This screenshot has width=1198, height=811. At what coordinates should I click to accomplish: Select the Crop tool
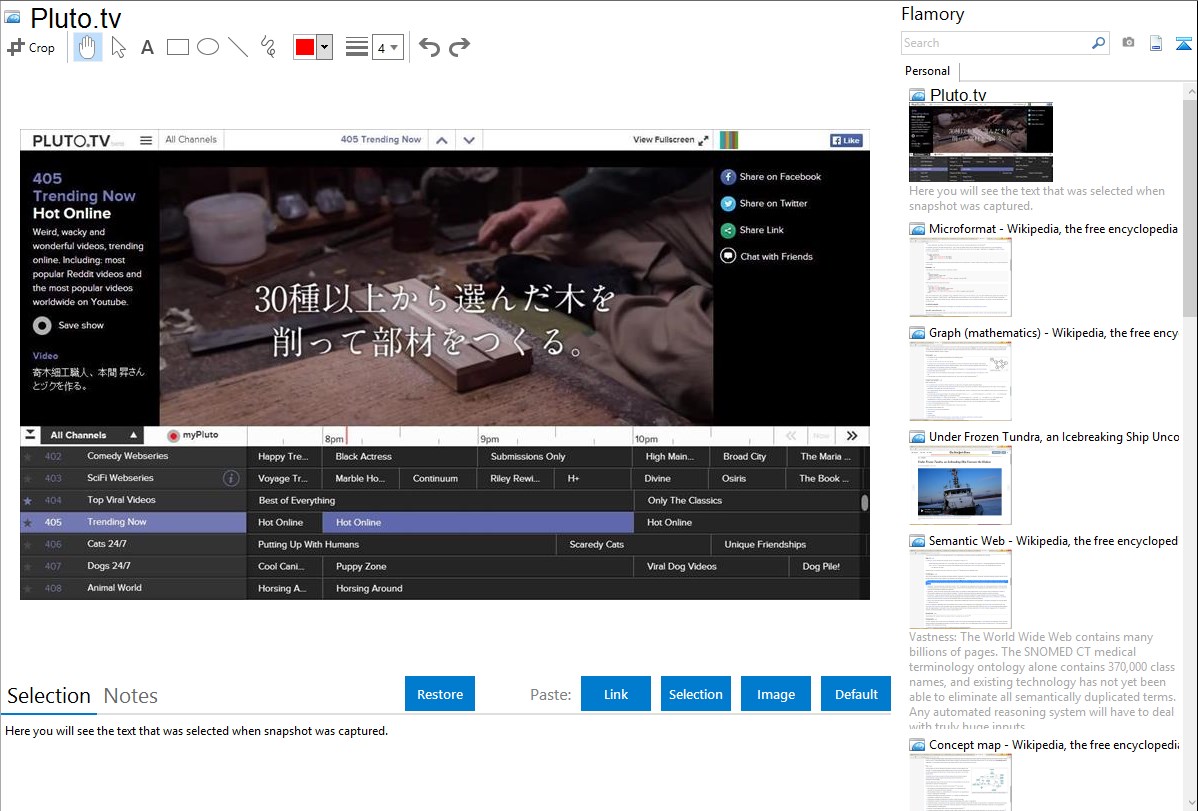[x=31, y=47]
